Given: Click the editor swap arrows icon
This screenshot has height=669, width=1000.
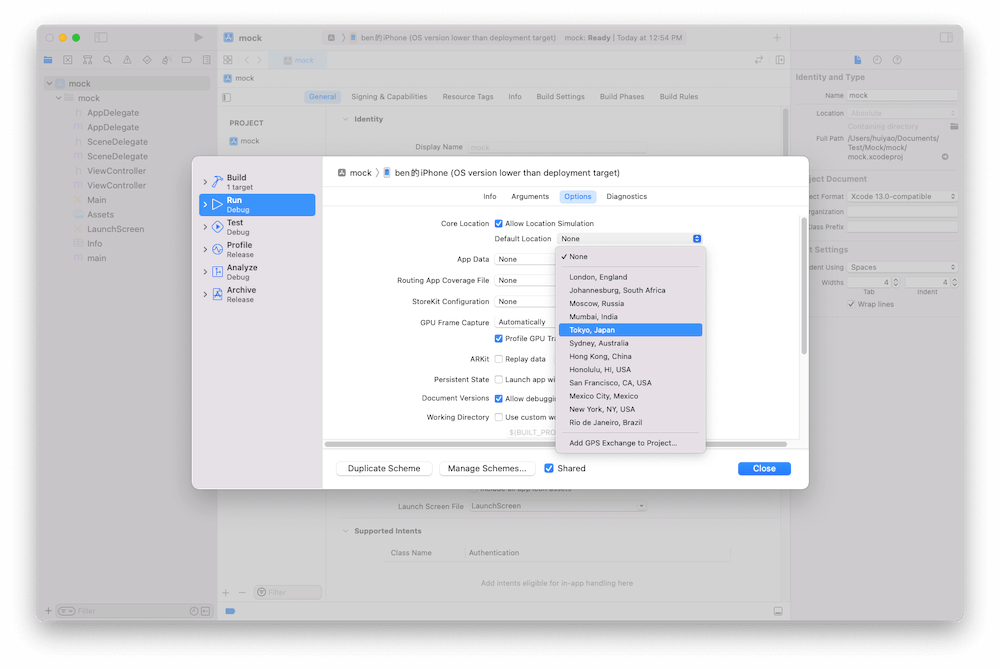Looking at the screenshot, I should click(x=759, y=60).
